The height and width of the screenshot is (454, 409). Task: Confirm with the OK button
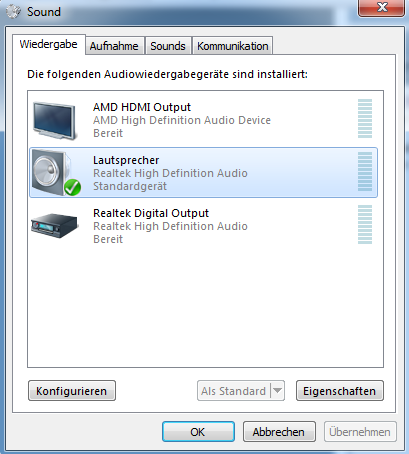coord(198,432)
